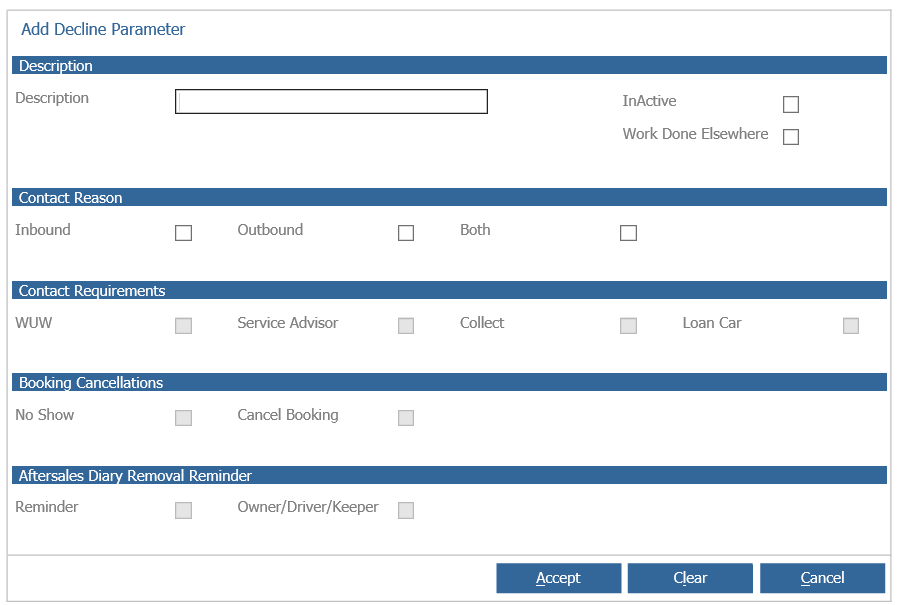The image size is (898, 605).
Task: Cancel the Add Decline Parameter dialog
Action: [x=822, y=578]
